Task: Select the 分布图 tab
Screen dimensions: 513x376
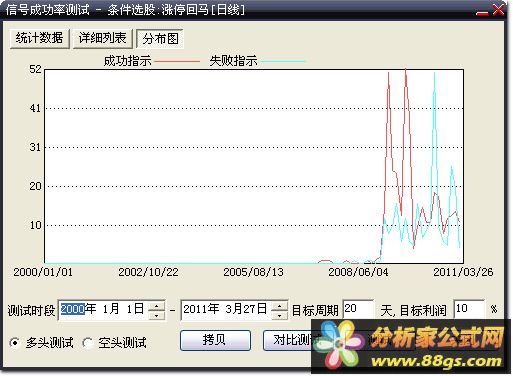Action: click(160, 39)
